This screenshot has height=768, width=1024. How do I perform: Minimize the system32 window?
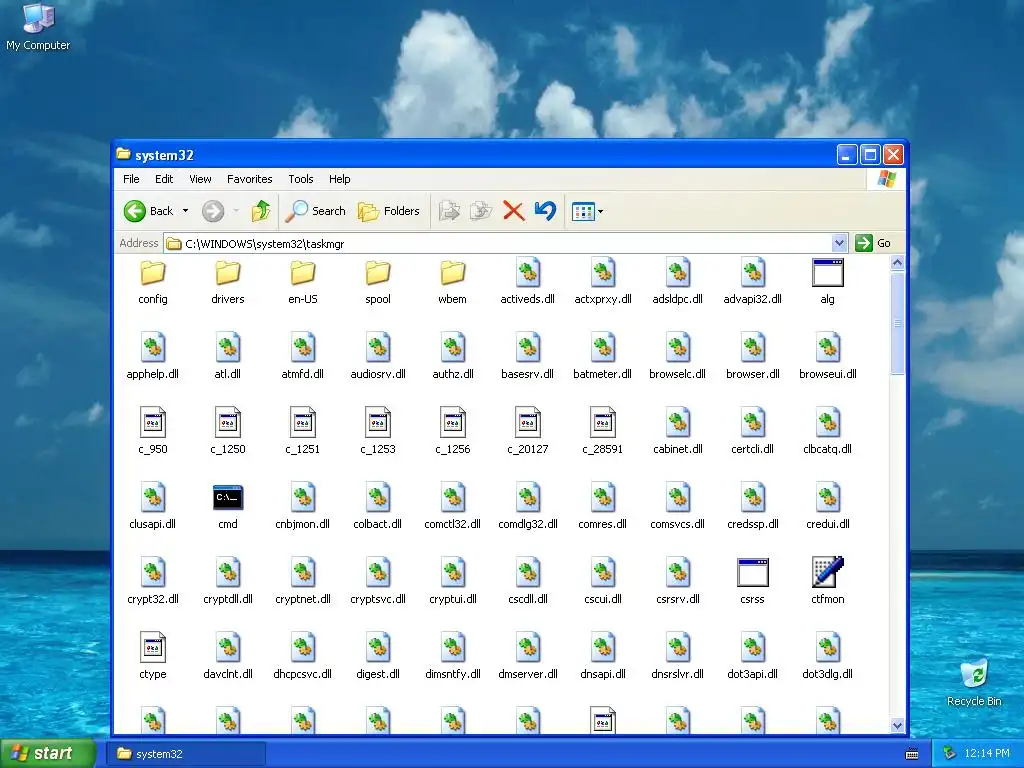click(x=846, y=155)
